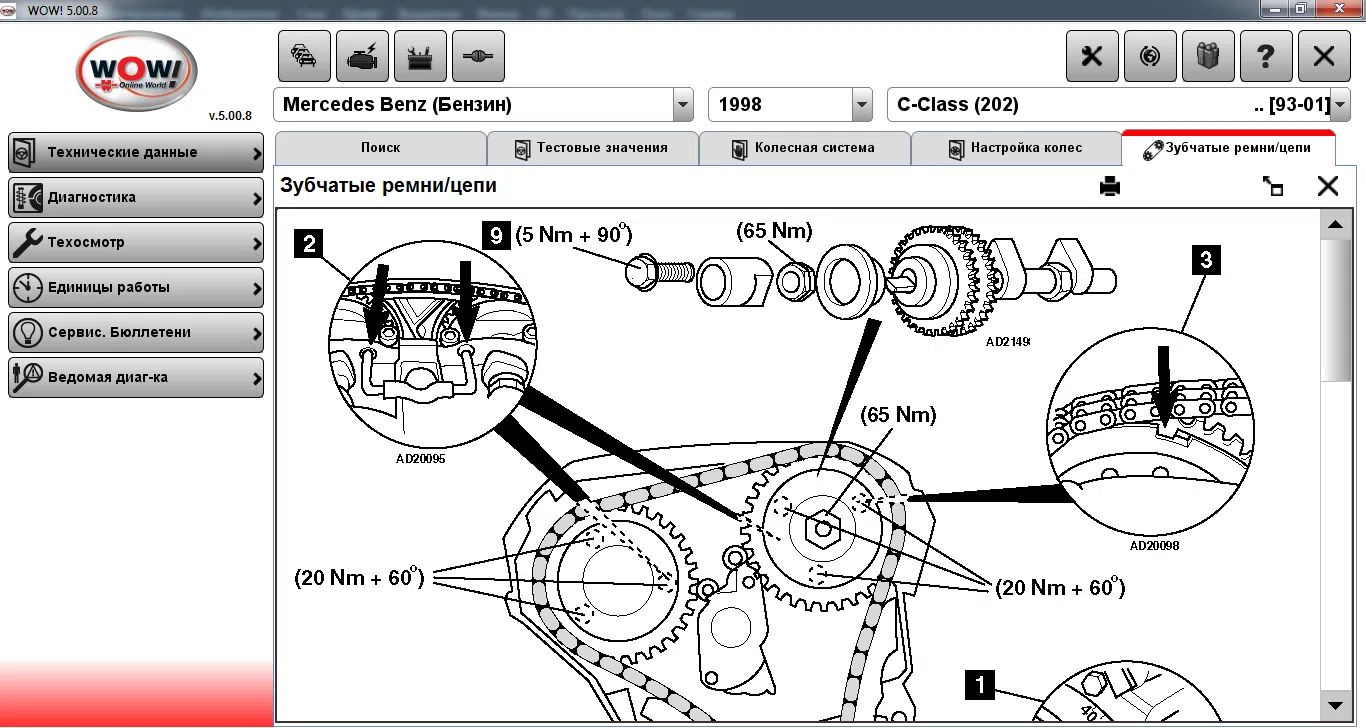Expand the 1998 year dropdown
The width and height of the screenshot is (1366, 728).
tap(862, 105)
